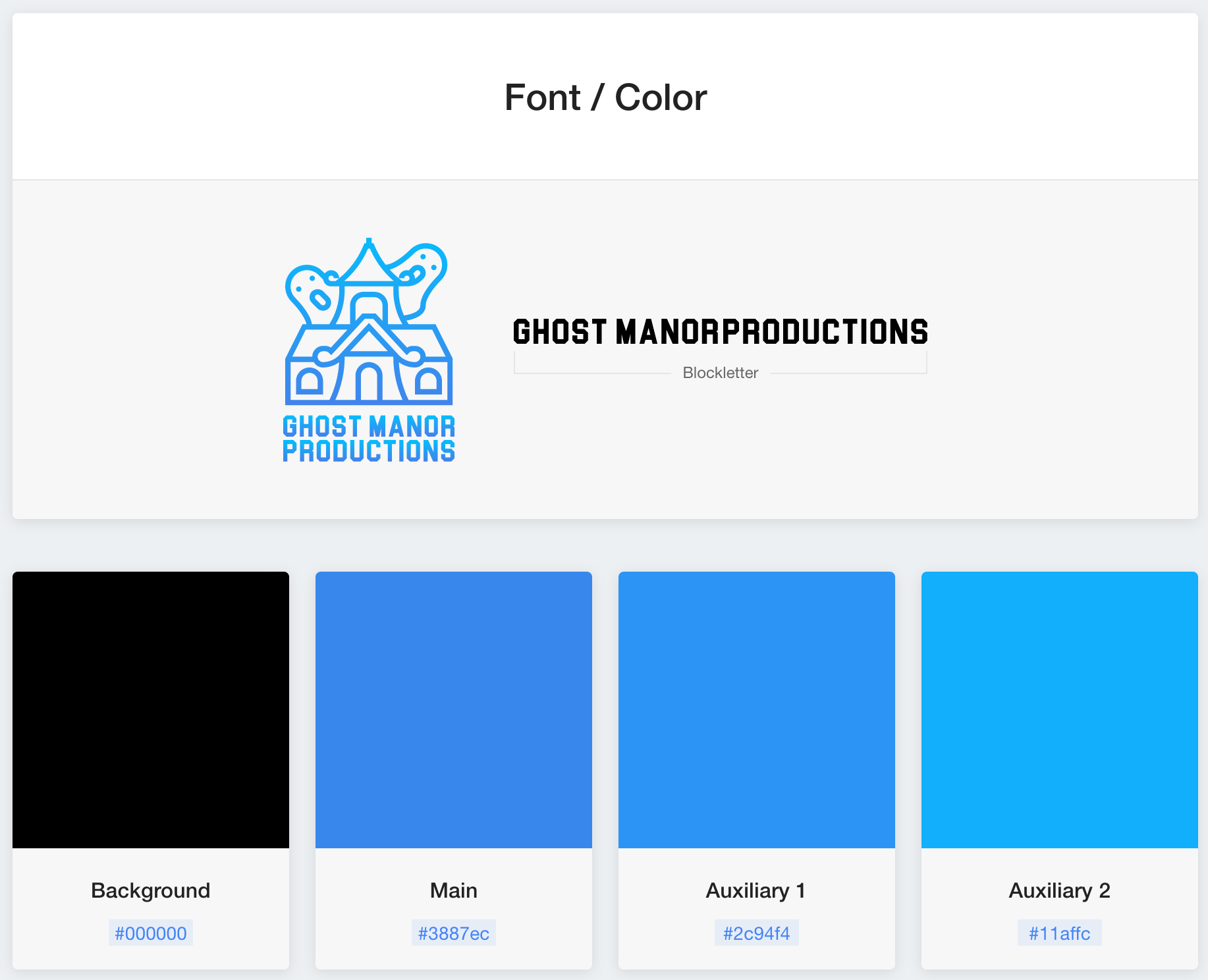1208x980 pixels.
Task: Click the #2c94f4 hex value
Action: pos(757,933)
